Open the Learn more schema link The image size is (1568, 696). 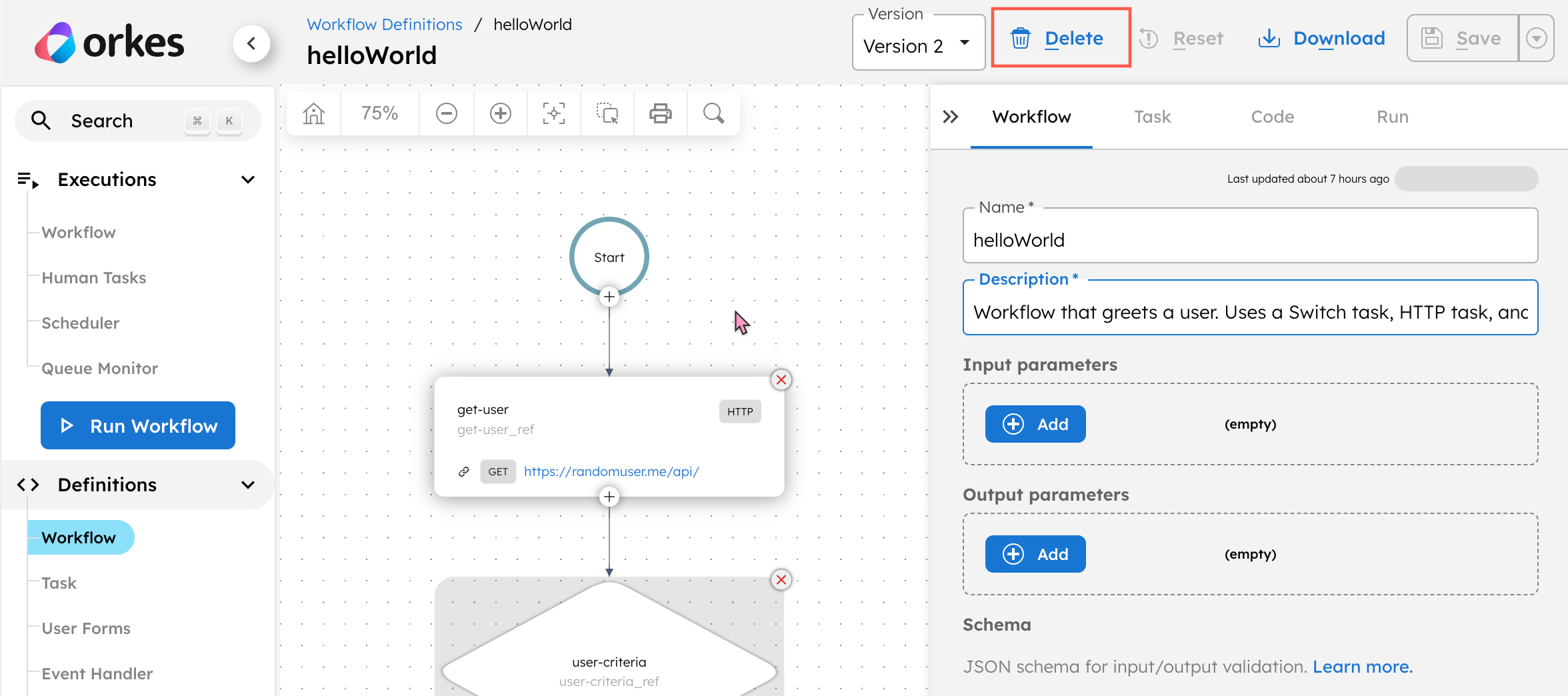click(1363, 667)
